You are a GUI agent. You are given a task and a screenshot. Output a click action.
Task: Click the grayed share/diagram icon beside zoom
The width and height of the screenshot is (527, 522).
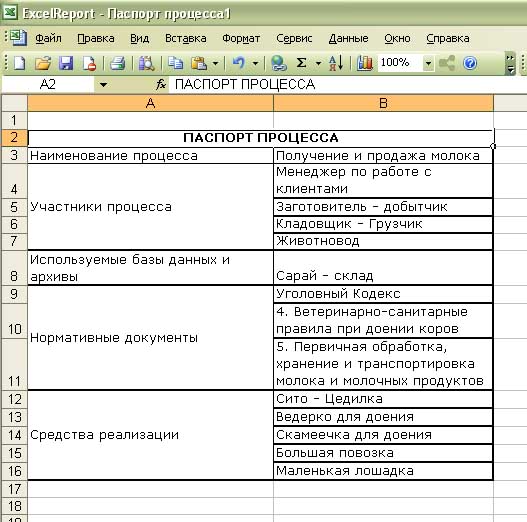[x=447, y=63]
